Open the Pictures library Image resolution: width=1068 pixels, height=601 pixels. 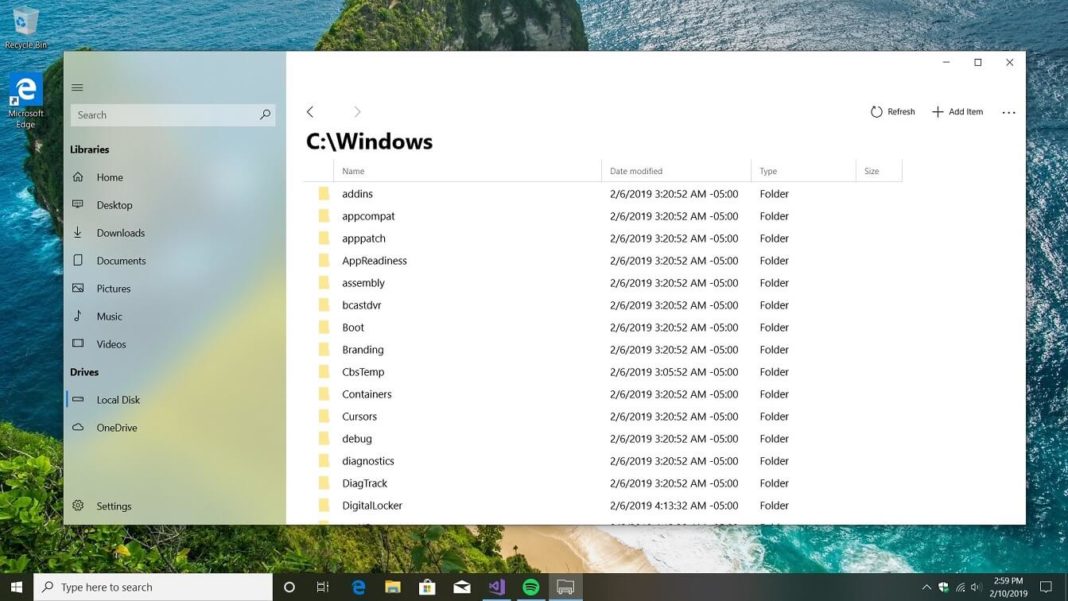point(113,288)
